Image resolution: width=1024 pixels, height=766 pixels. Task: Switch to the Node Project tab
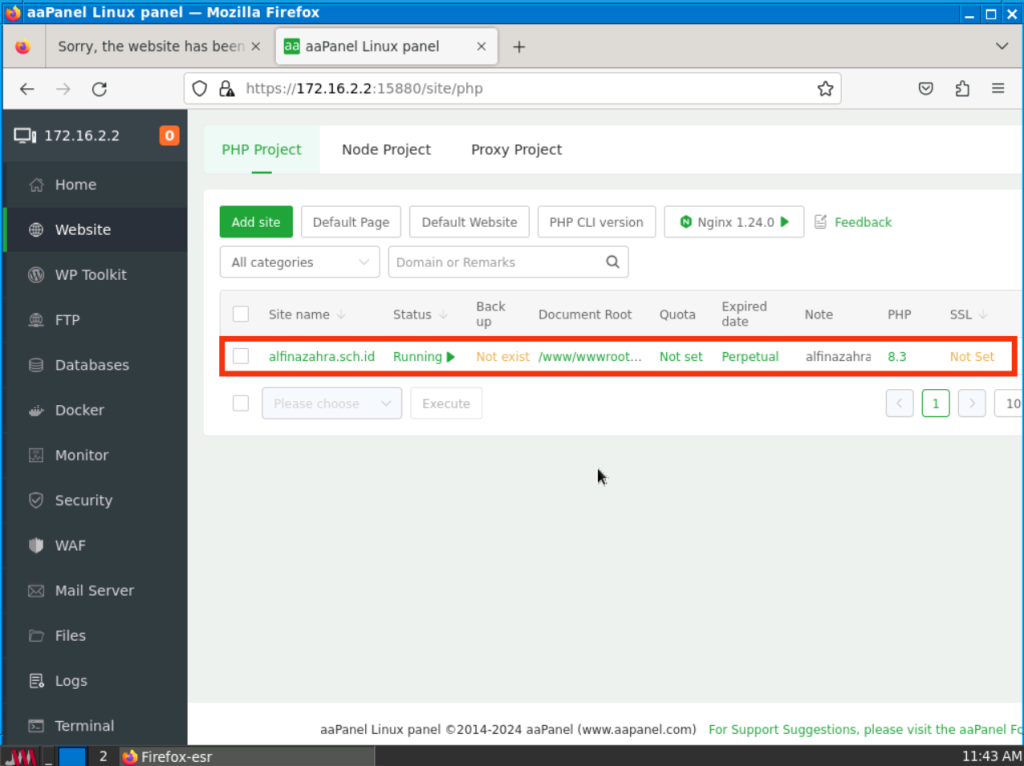(x=386, y=150)
